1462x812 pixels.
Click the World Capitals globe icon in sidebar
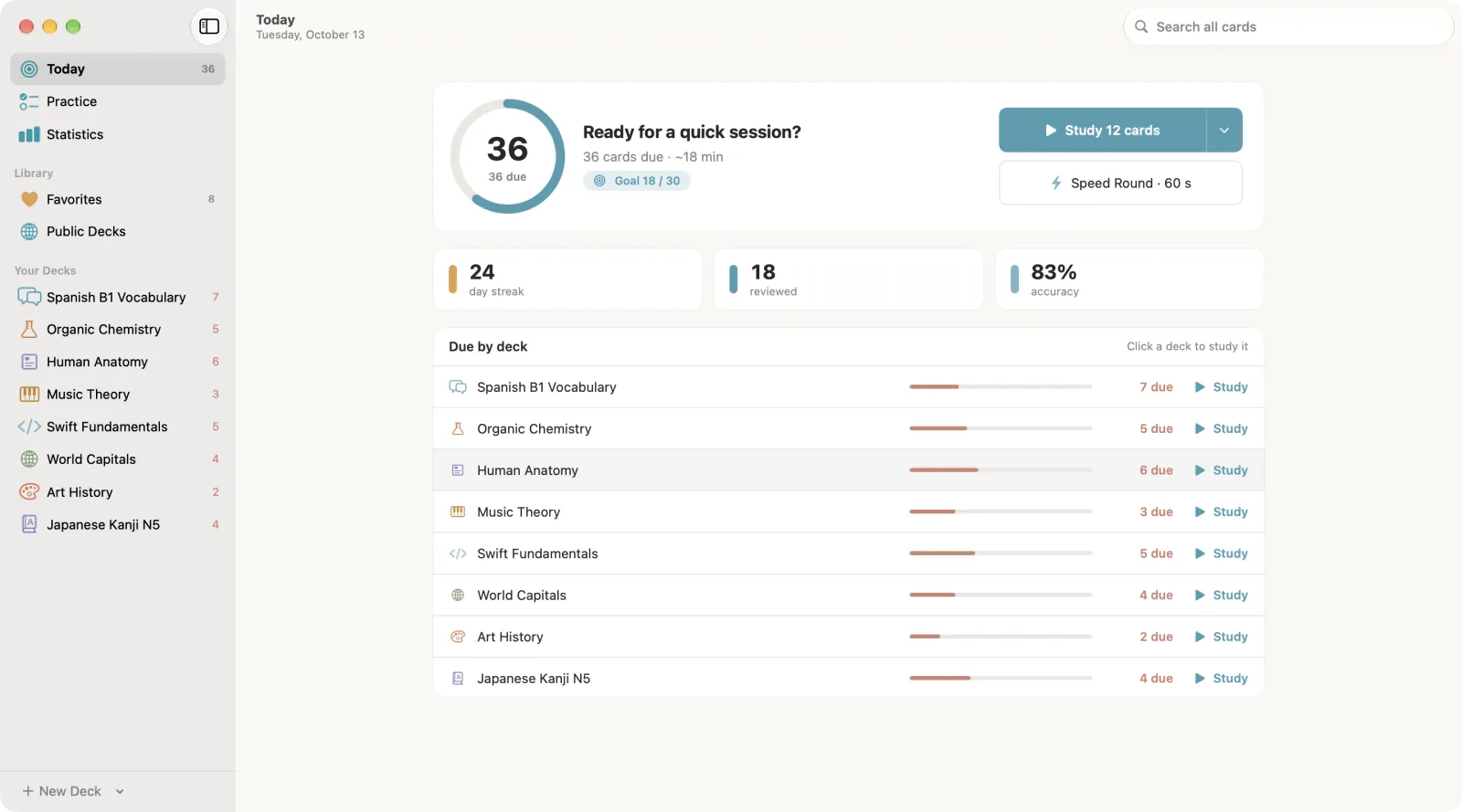(29, 459)
